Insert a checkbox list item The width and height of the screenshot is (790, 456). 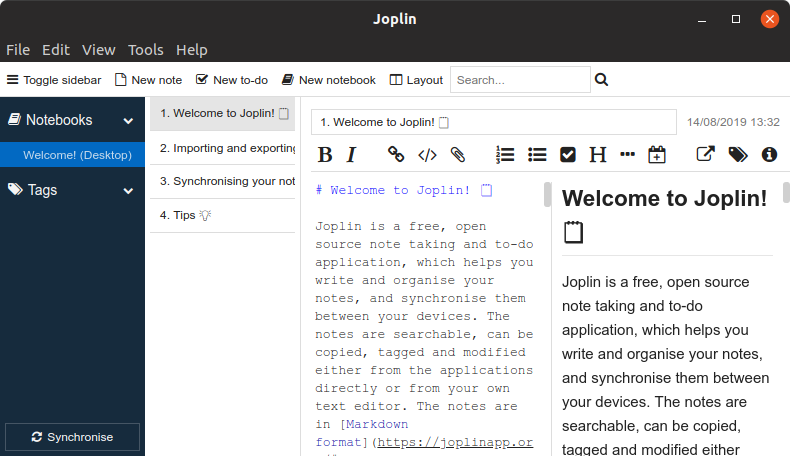pos(568,154)
